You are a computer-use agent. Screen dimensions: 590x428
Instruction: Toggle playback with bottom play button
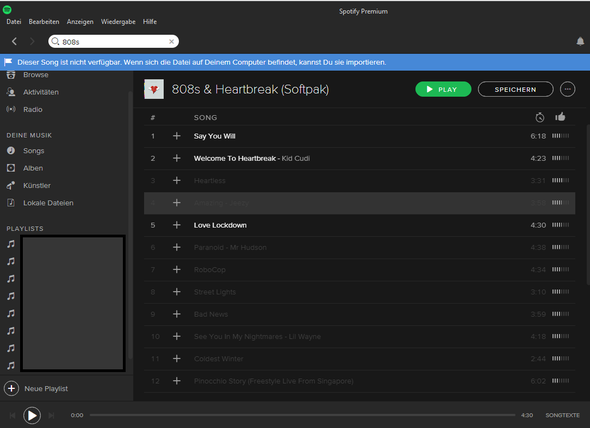click(x=32, y=415)
